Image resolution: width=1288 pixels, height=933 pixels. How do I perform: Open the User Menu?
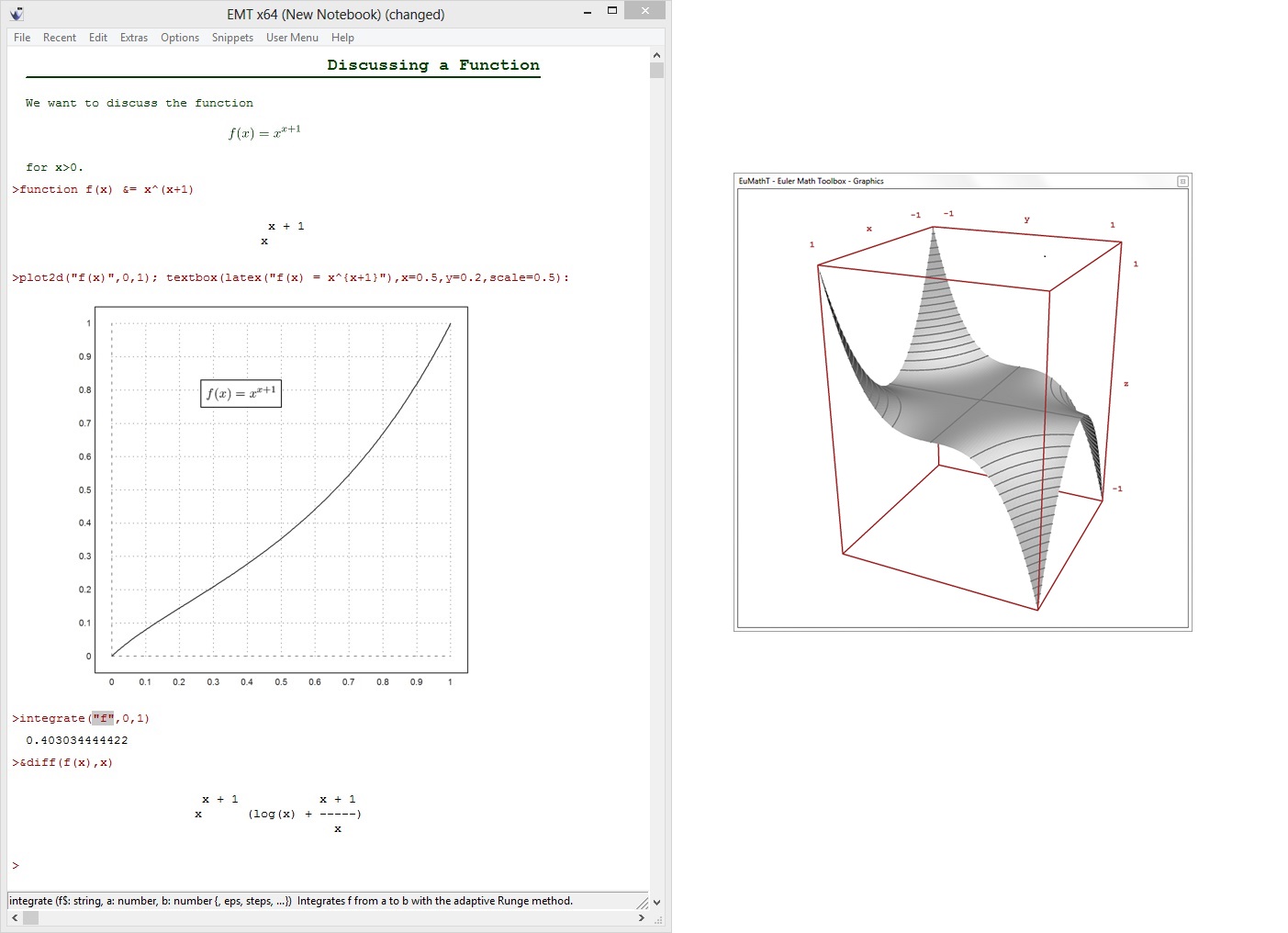point(292,38)
